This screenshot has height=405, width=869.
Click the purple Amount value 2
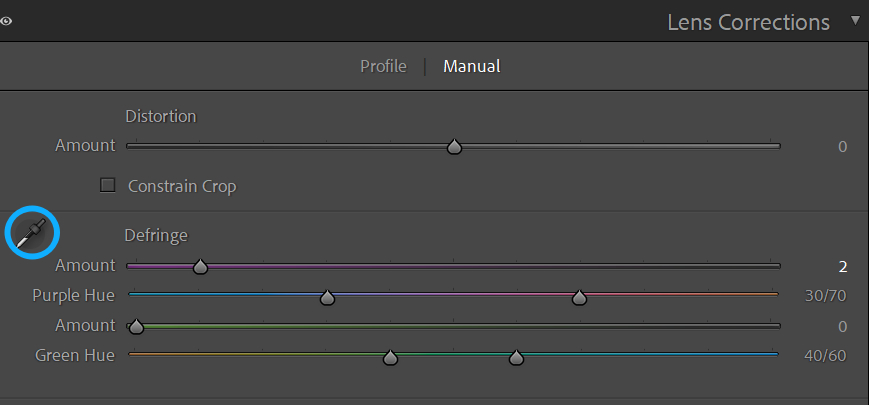pyautogui.click(x=843, y=267)
